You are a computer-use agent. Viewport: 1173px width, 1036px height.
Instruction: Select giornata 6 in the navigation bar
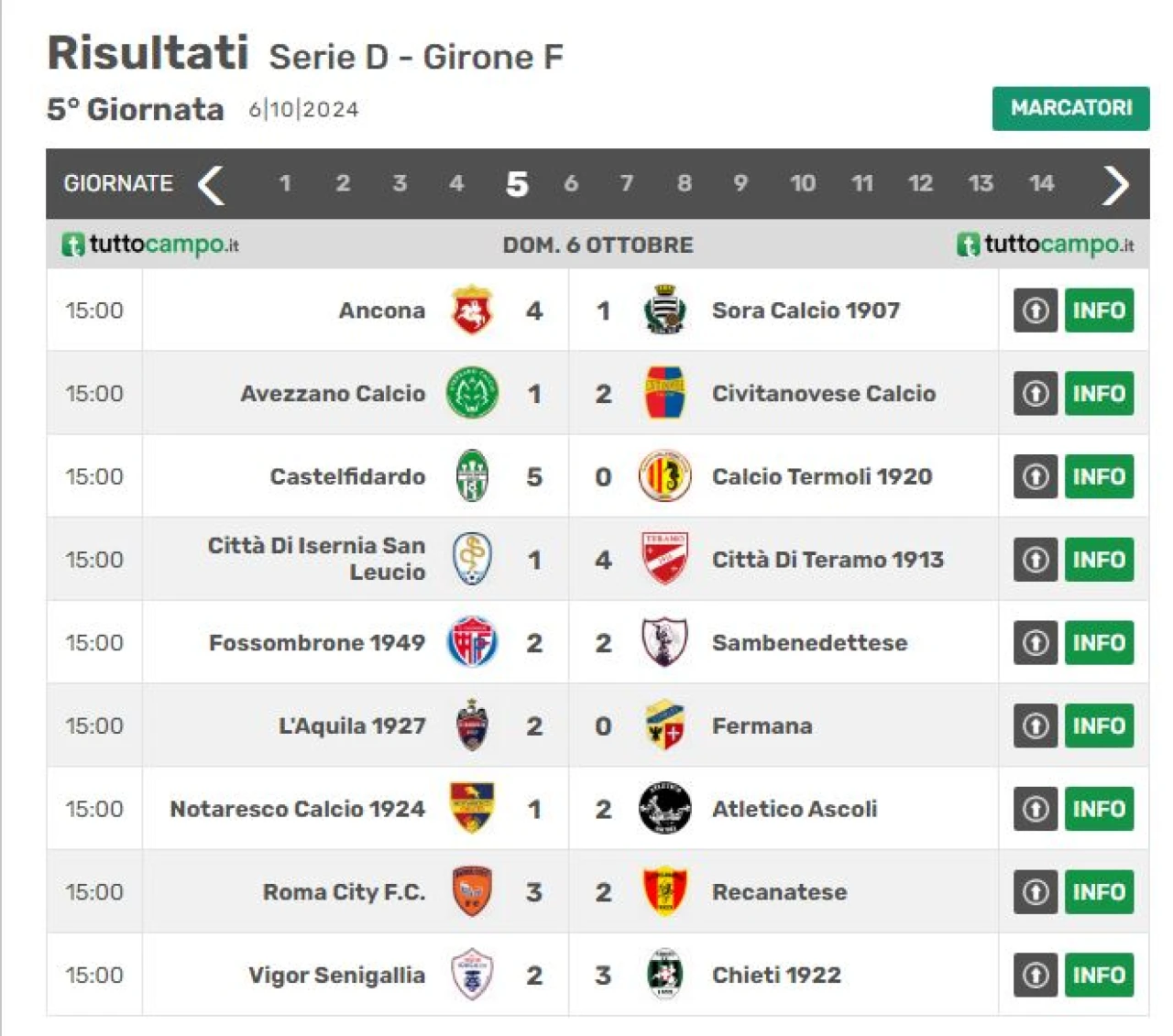(571, 183)
